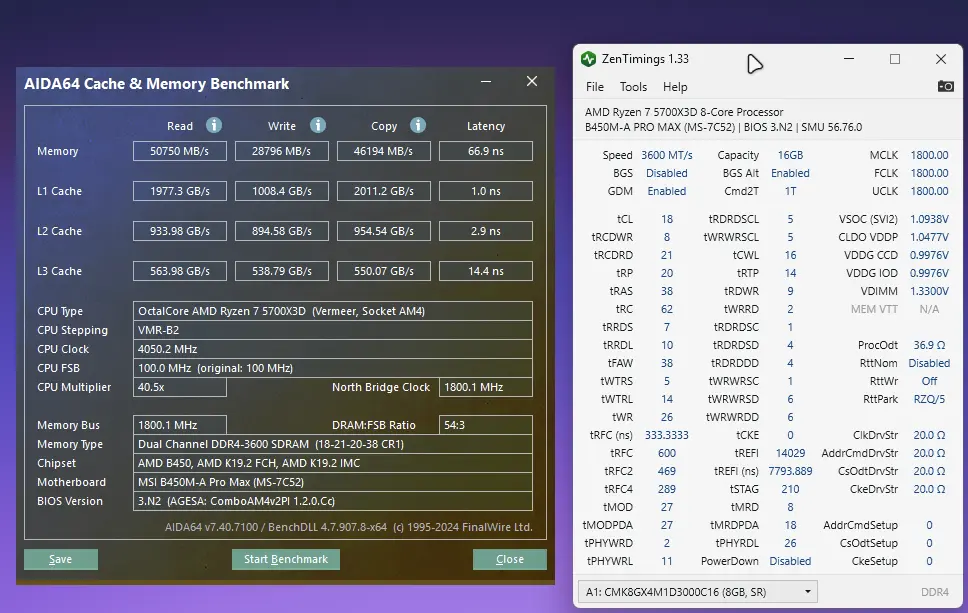
Task: Click the CPU Clock value 4050.2 MHz
Action: coord(333,349)
